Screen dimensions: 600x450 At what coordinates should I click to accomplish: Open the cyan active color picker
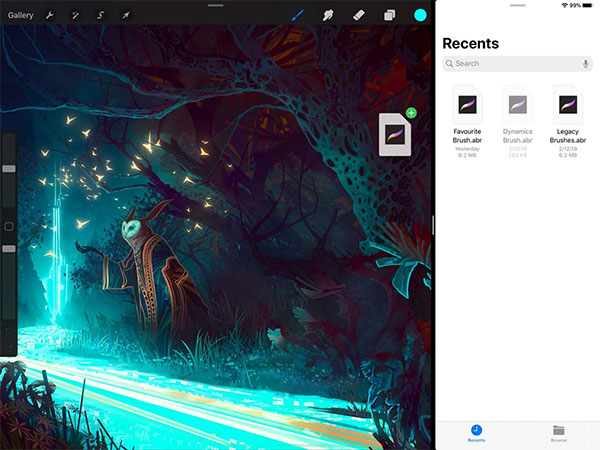click(420, 16)
